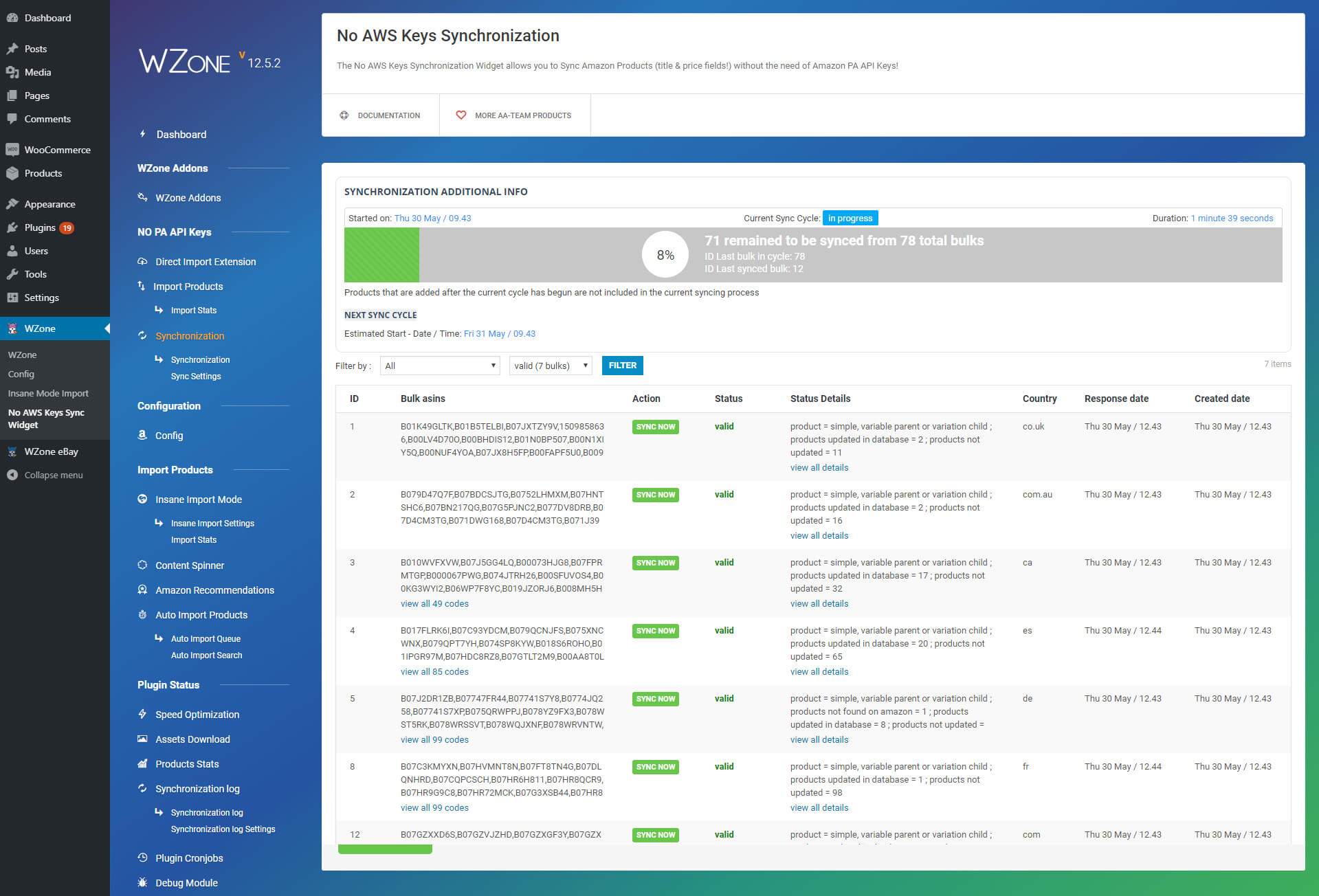The height and width of the screenshot is (896, 1319).
Task: Click the Plugins update count badge 19
Action: pyautogui.click(x=67, y=228)
